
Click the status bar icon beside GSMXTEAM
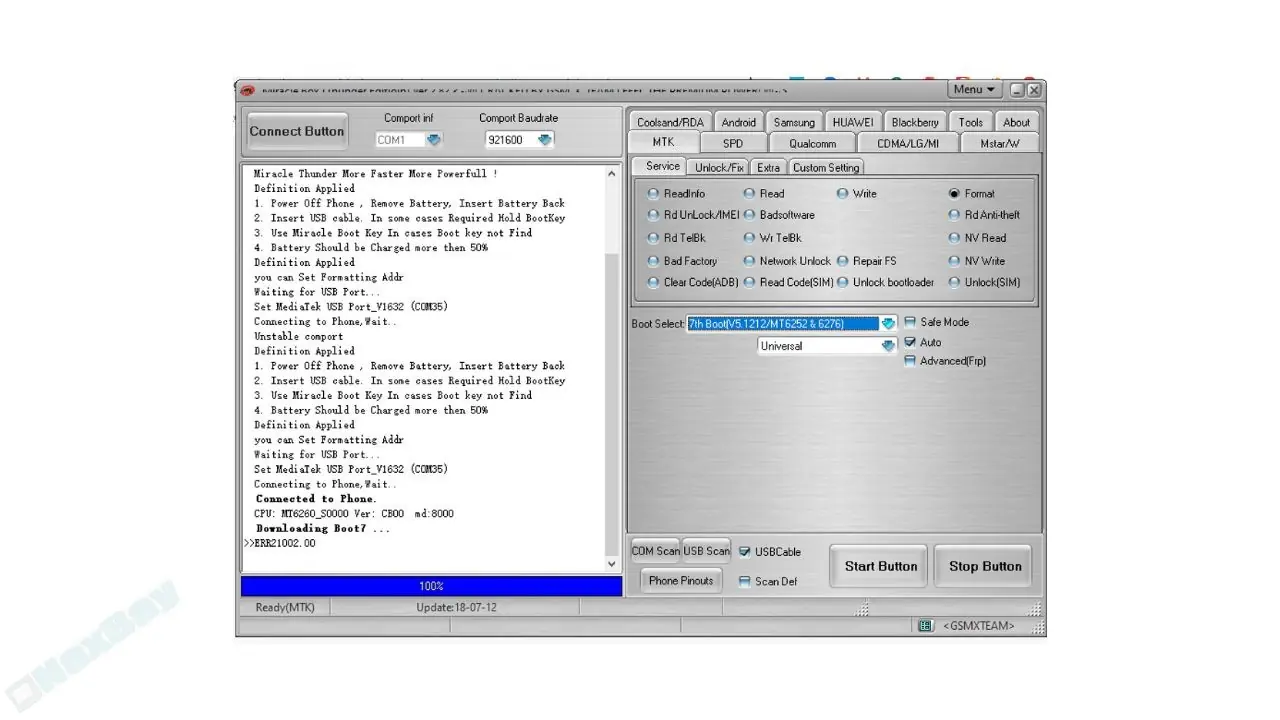coord(927,626)
